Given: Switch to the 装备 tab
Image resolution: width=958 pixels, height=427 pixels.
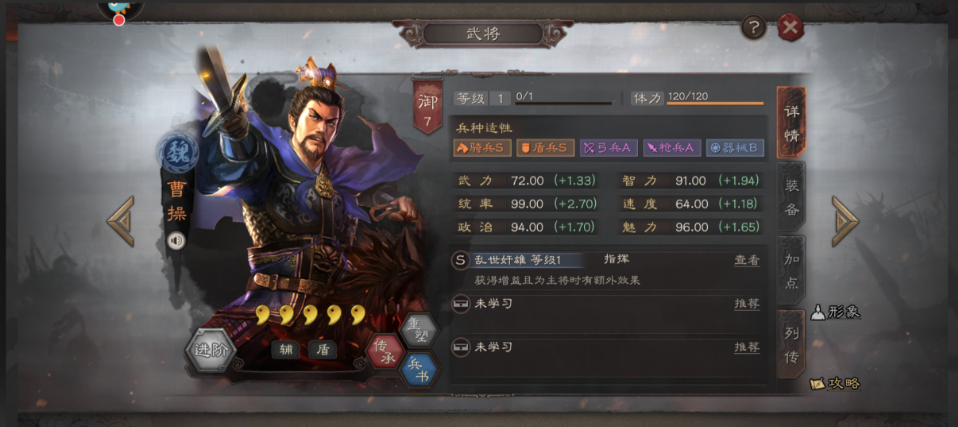Looking at the screenshot, I should (x=791, y=197).
